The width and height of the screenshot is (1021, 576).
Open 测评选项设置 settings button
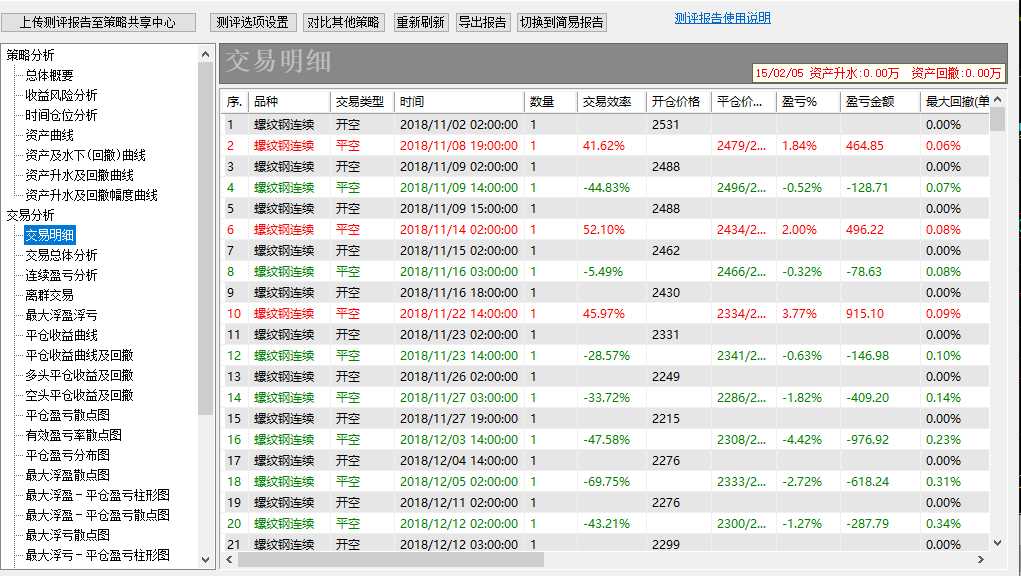coord(252,22)
